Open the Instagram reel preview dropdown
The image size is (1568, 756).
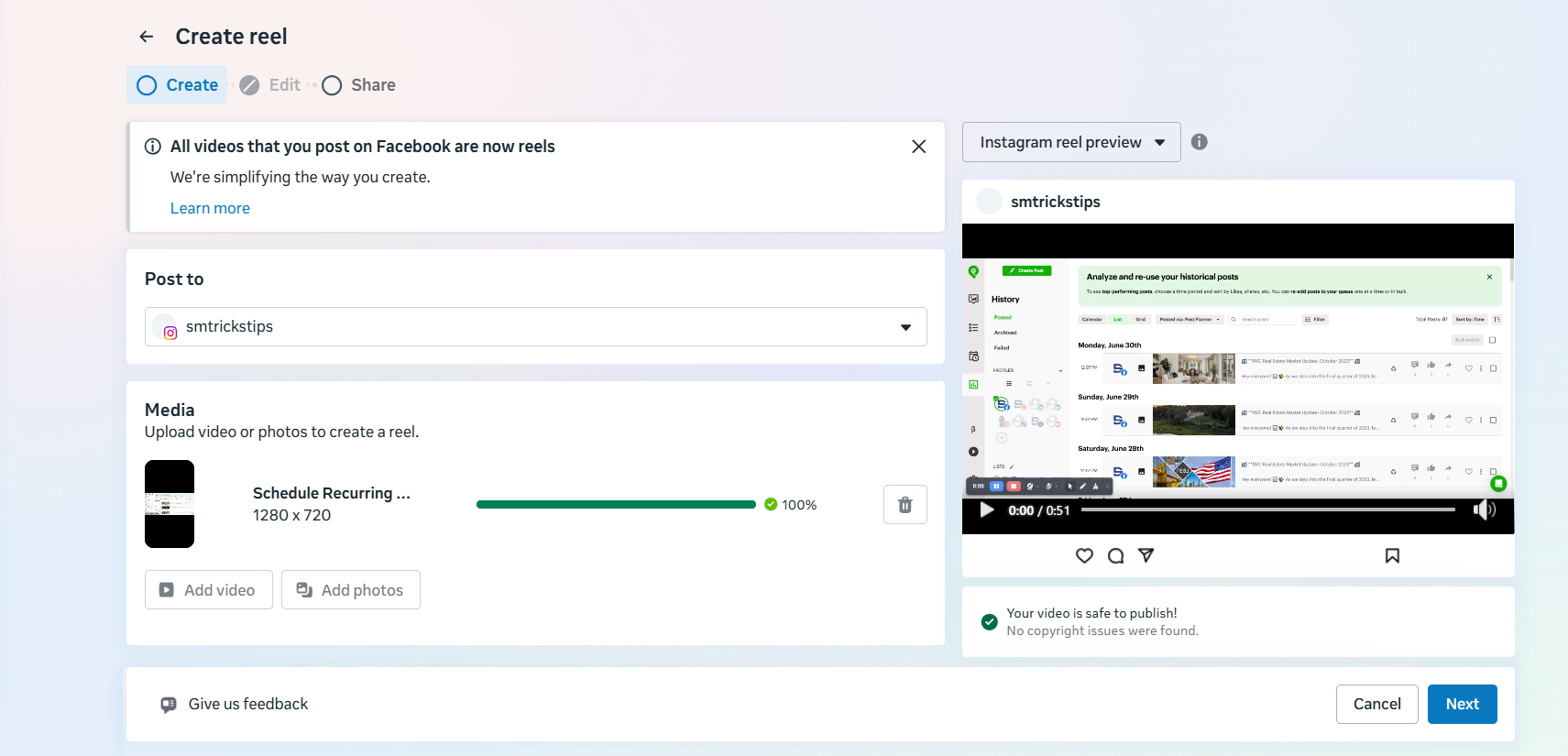tap(1071, 142)
